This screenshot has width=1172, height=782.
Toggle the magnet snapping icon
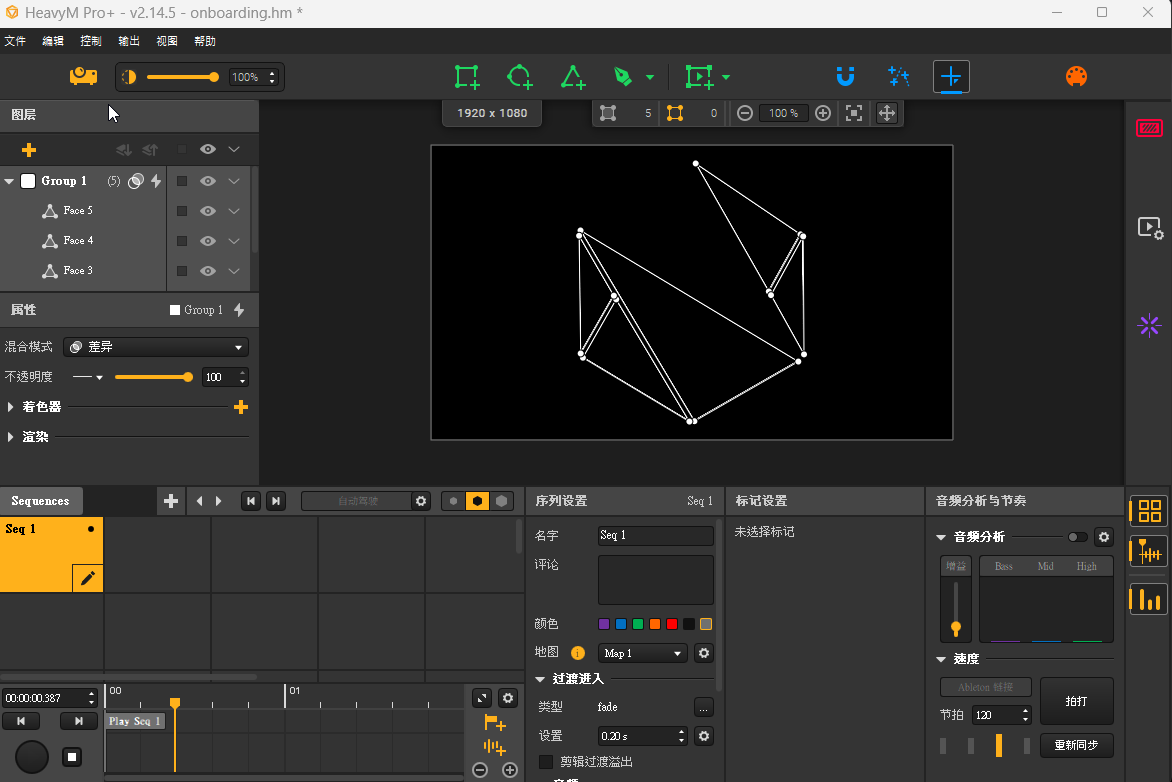point(845,77)
